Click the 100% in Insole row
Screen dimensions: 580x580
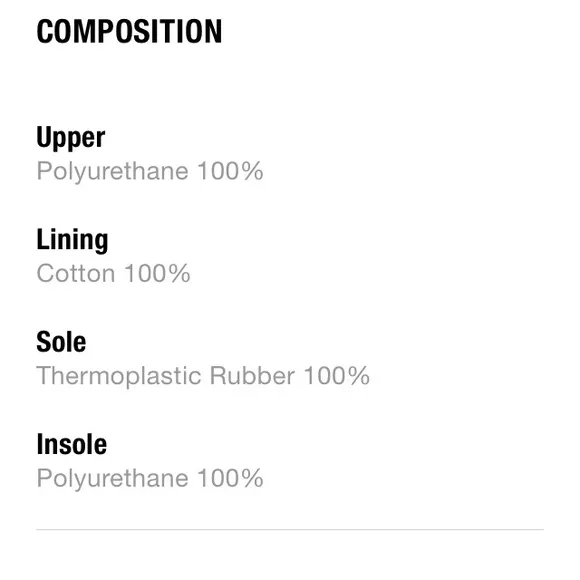coord(230,478)
